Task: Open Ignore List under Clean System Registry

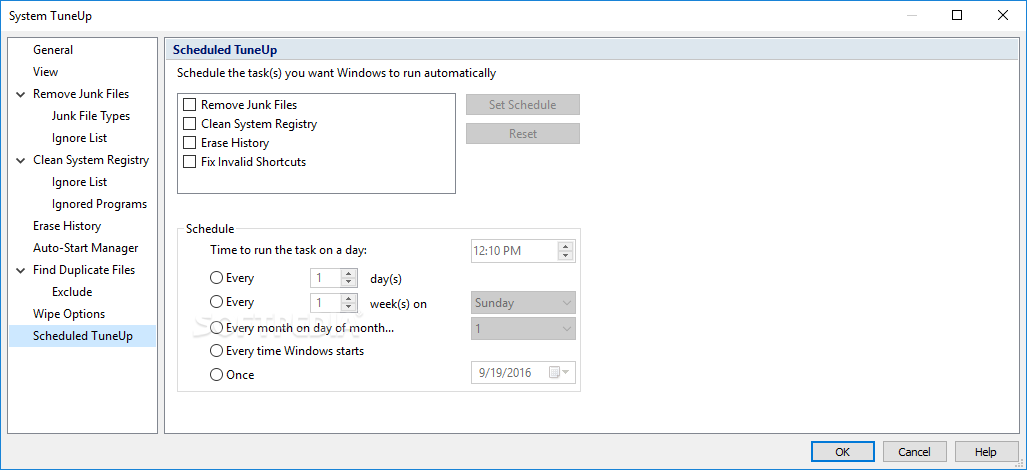Action: point(79,182)
